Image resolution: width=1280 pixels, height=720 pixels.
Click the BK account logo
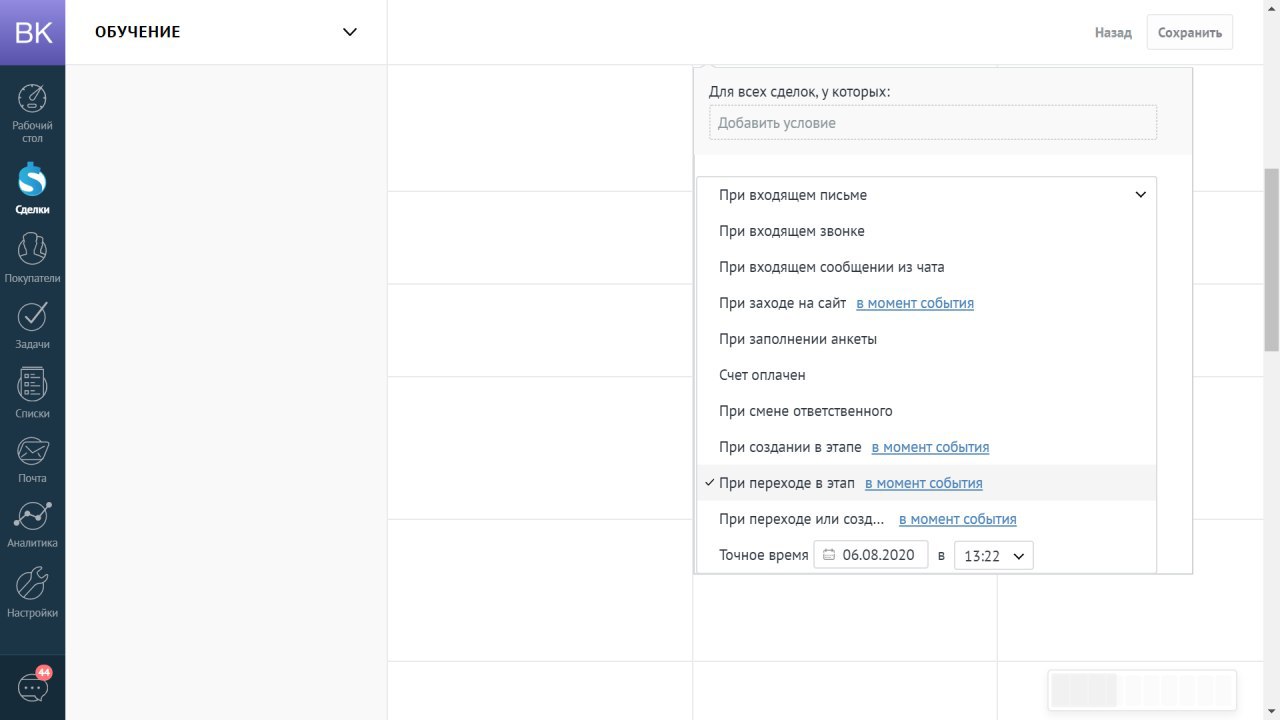coord(33,32)
